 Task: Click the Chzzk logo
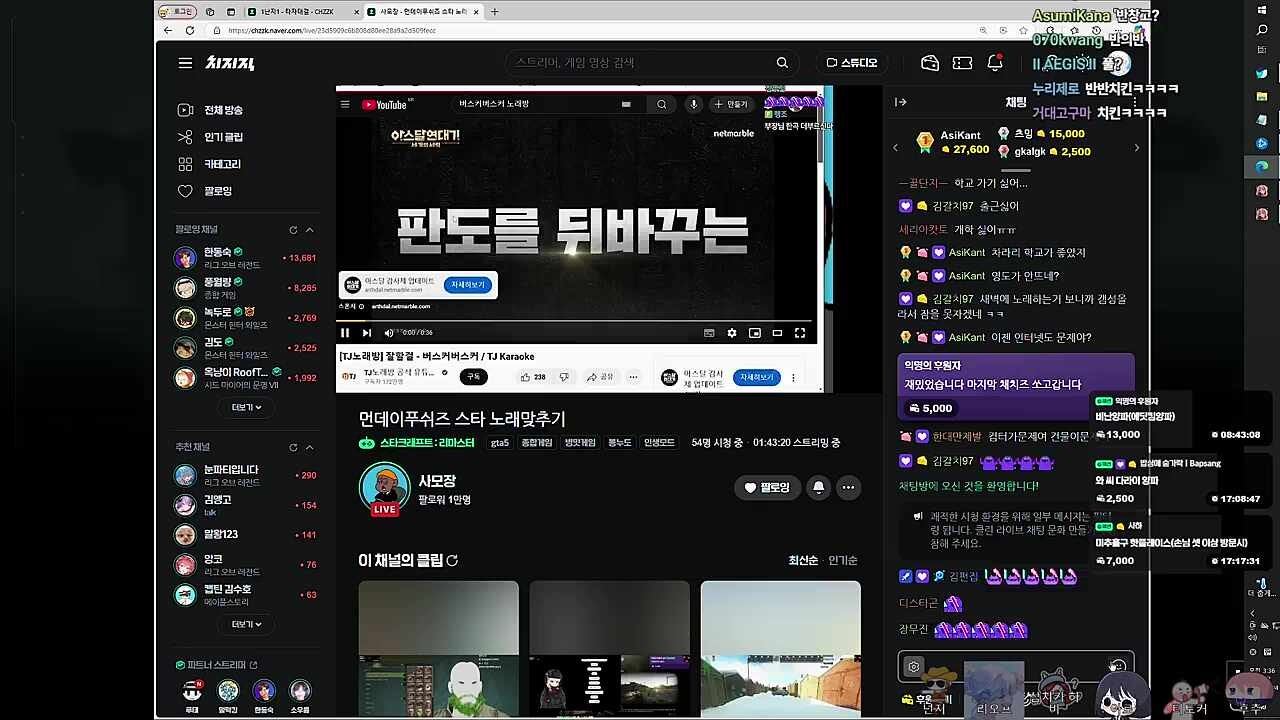[230, 63]
